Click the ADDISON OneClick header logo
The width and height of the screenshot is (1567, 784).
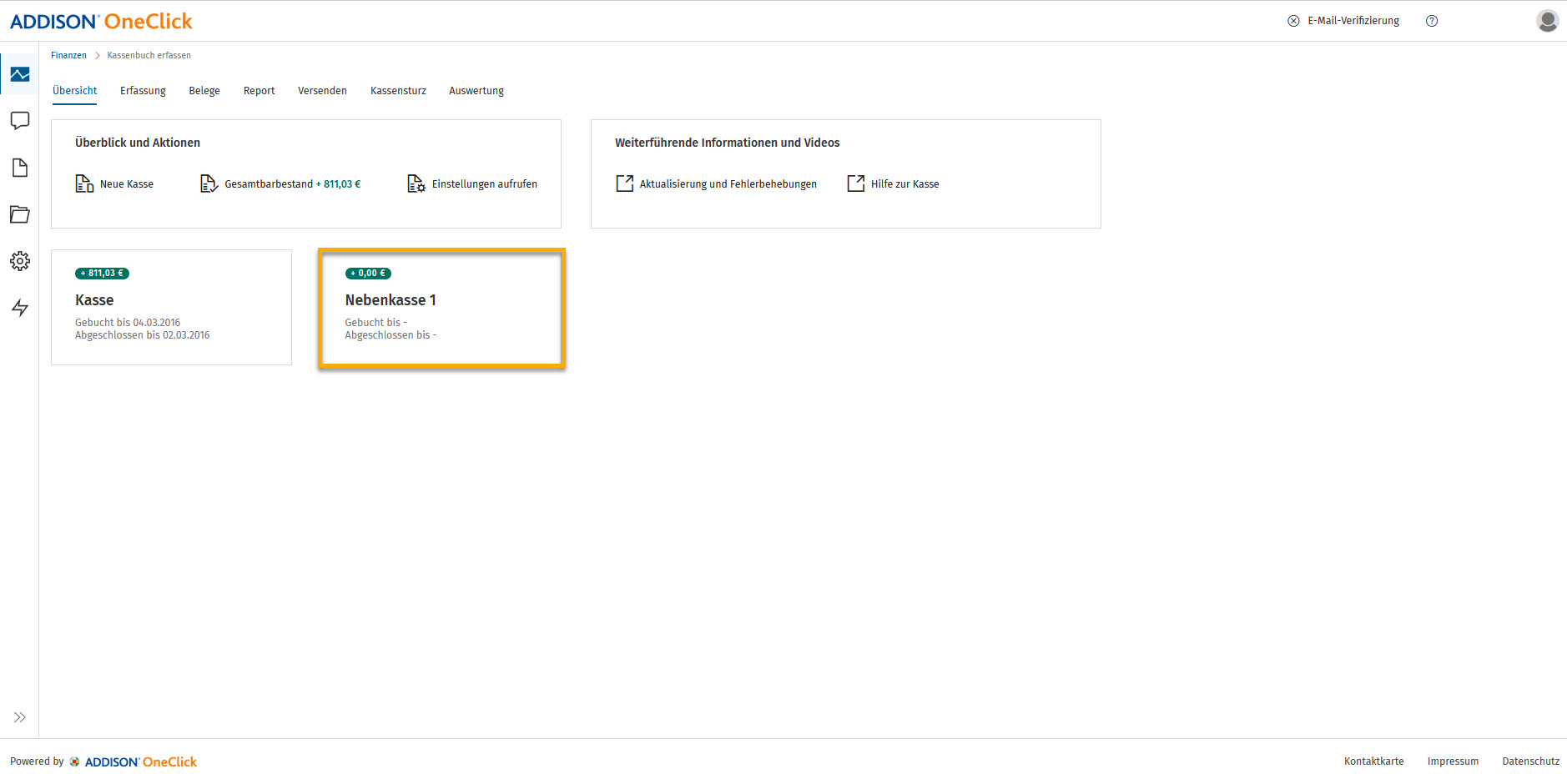pos(101,21)
